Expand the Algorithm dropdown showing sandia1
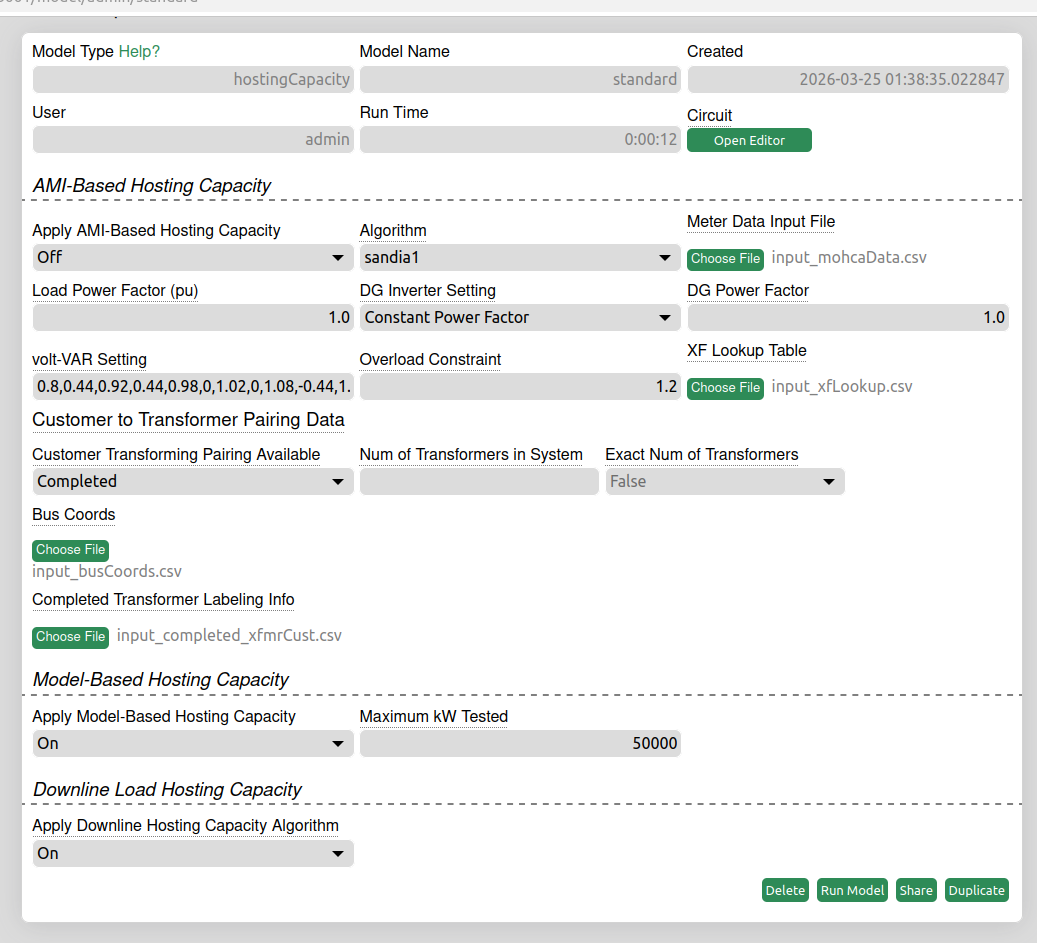 tap(520, 257)
